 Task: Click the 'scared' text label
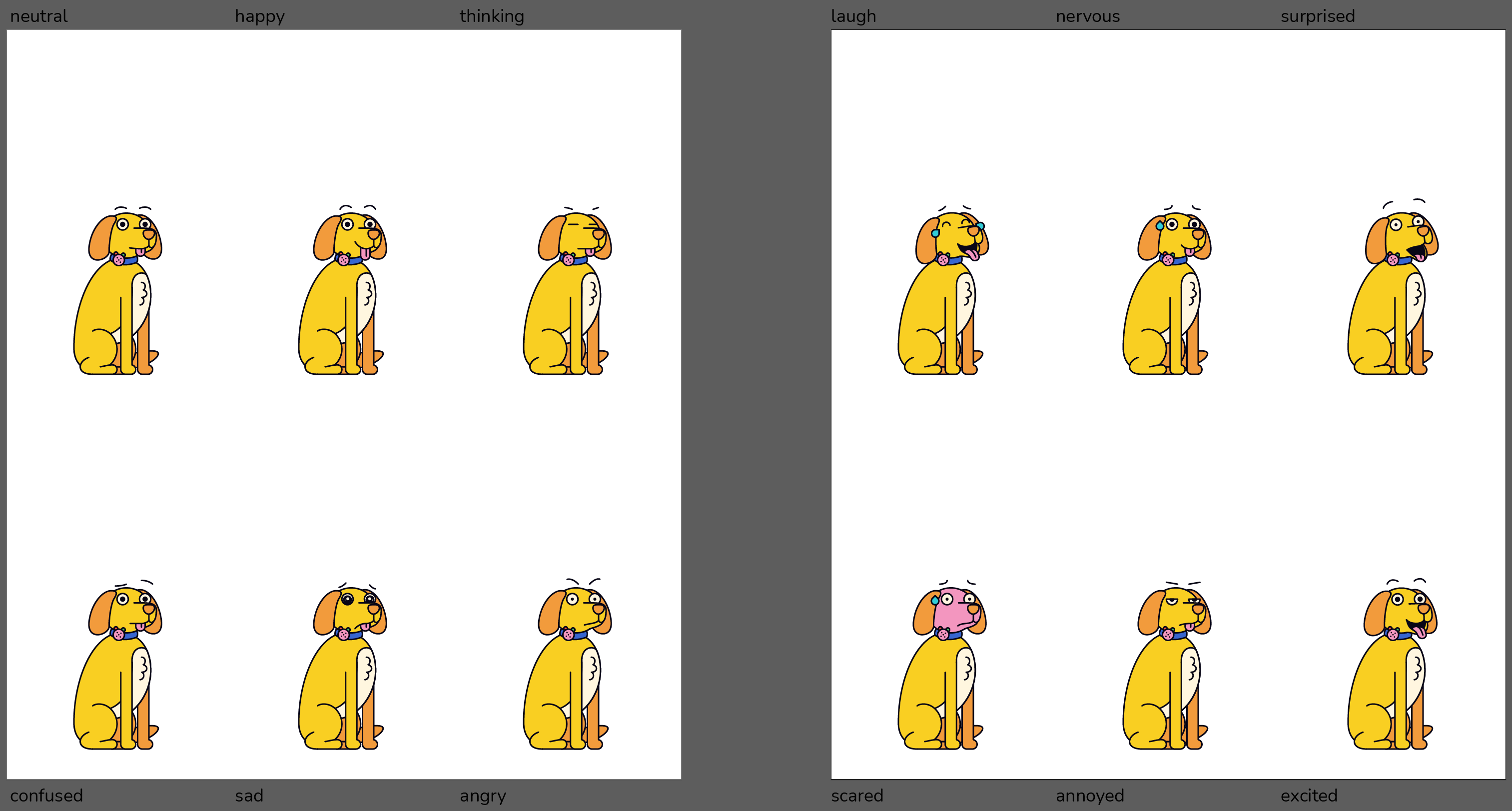click(x=856, y=796)
